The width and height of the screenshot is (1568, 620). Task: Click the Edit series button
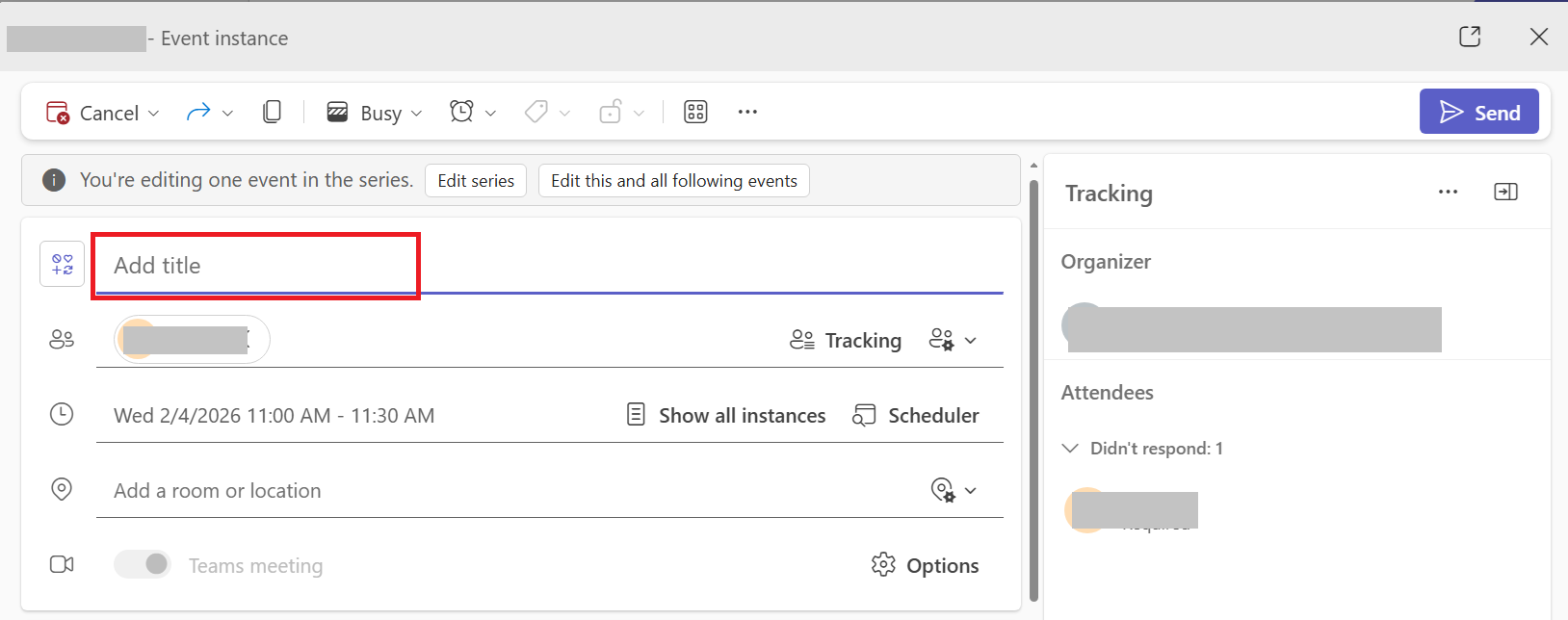coord(476,180)
